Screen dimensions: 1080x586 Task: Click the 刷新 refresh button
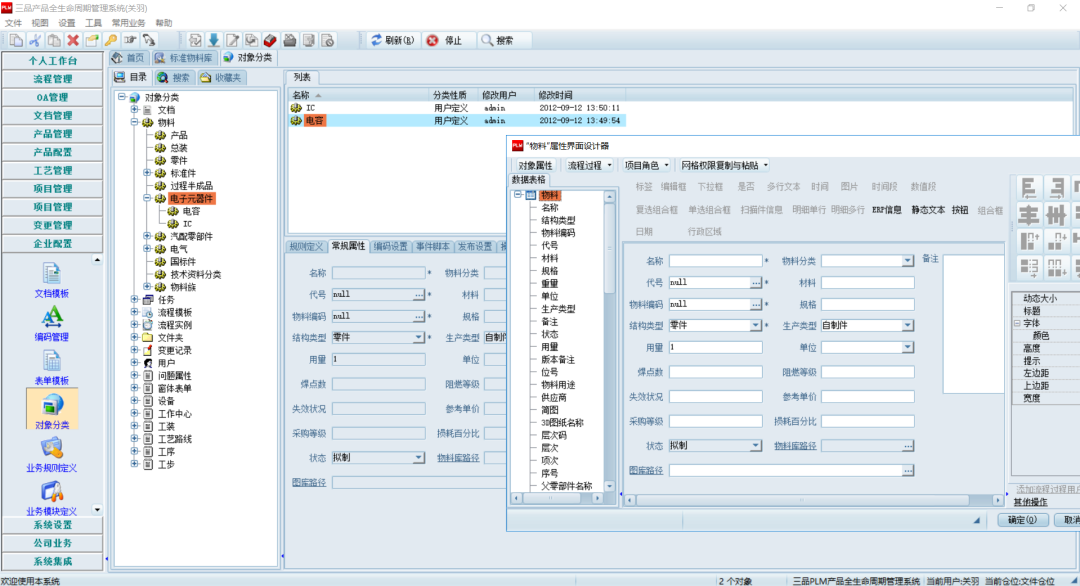tap(391, 40)
